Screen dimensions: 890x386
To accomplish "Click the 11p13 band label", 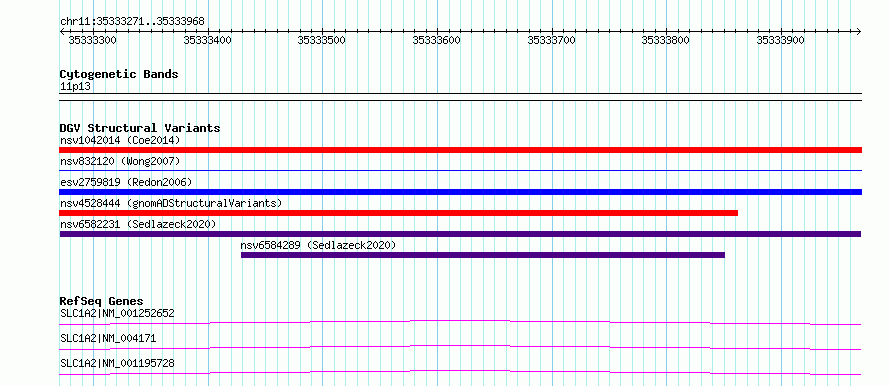I will (x=75, y=87).
